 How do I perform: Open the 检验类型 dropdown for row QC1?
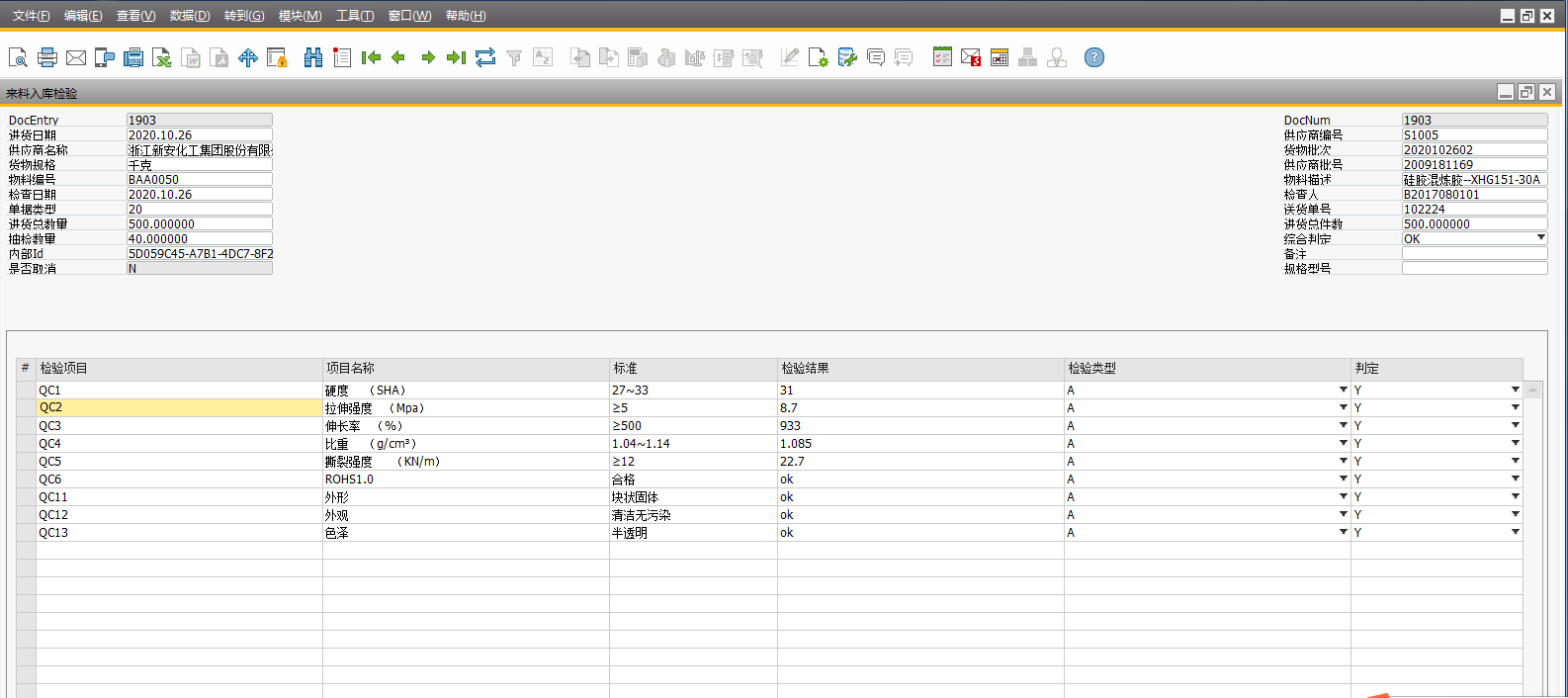coord(1343,391)
